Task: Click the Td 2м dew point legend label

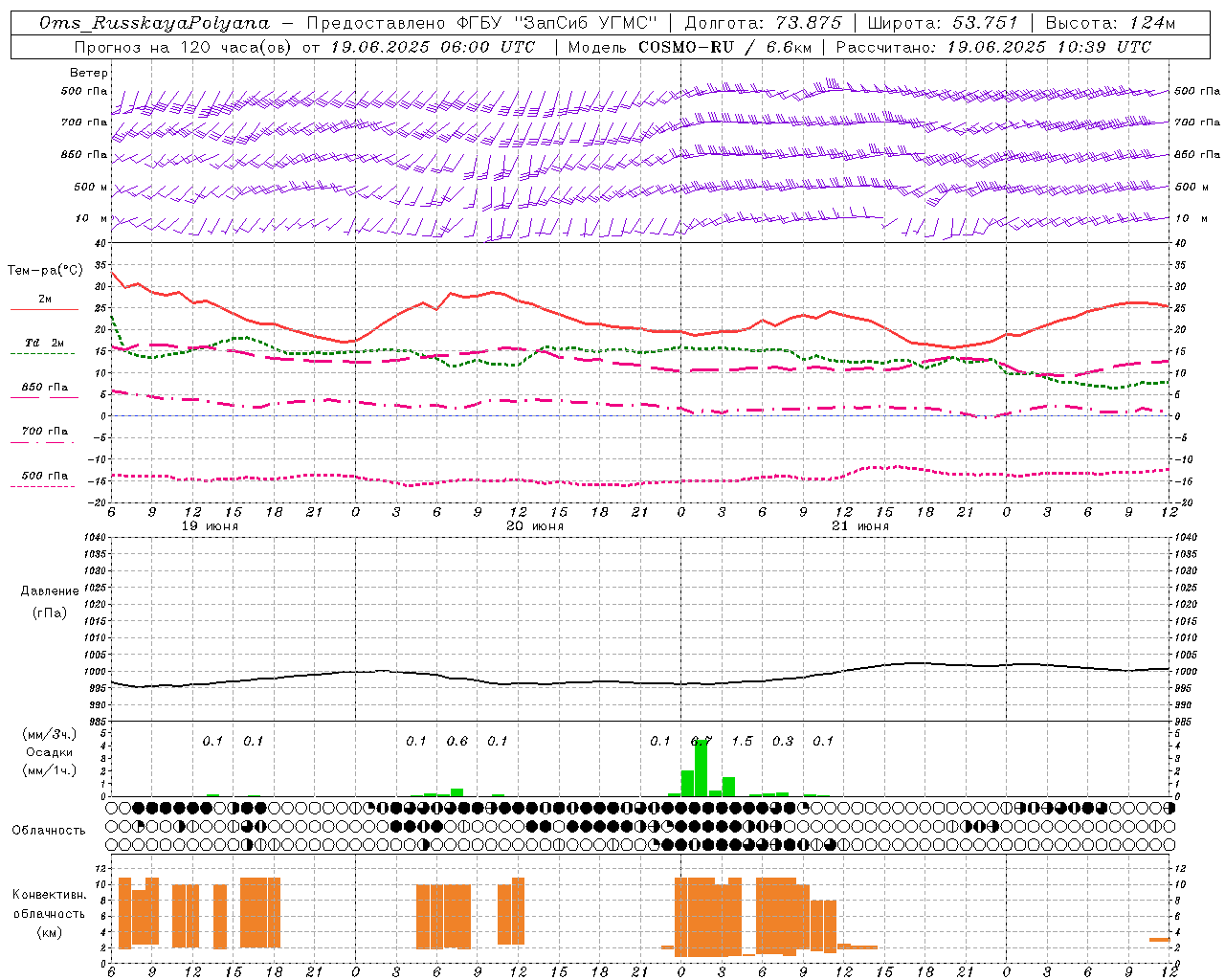Action: [45, 343]
